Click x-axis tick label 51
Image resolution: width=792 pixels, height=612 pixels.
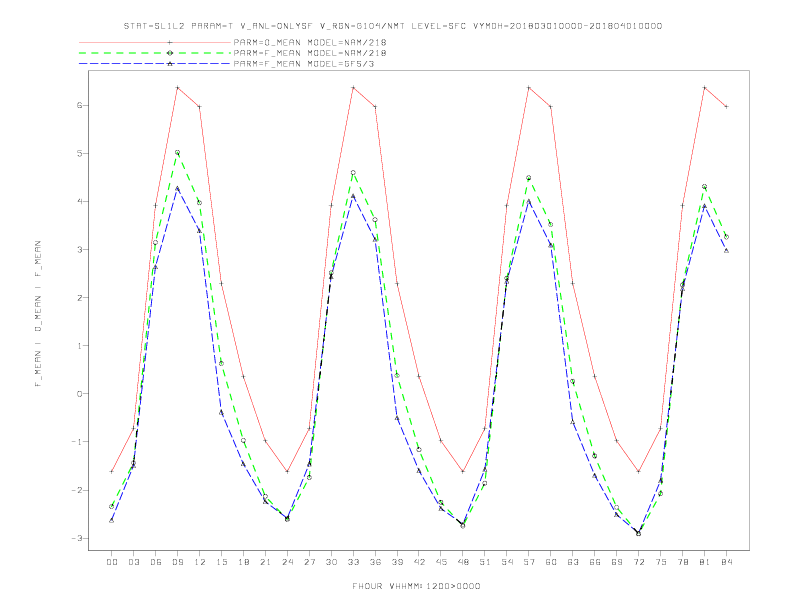(x=485, y=562)
